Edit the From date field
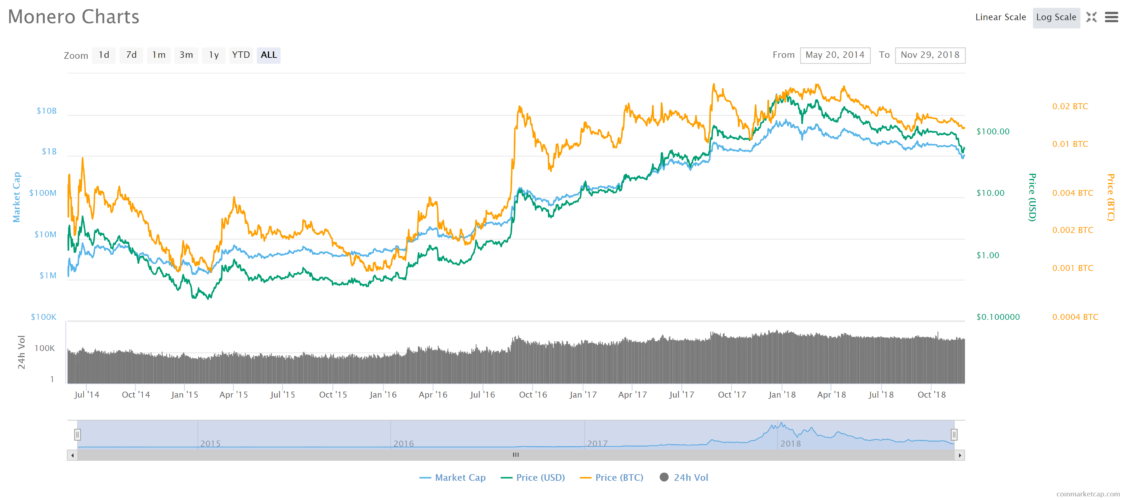 [x=835, y=55]
